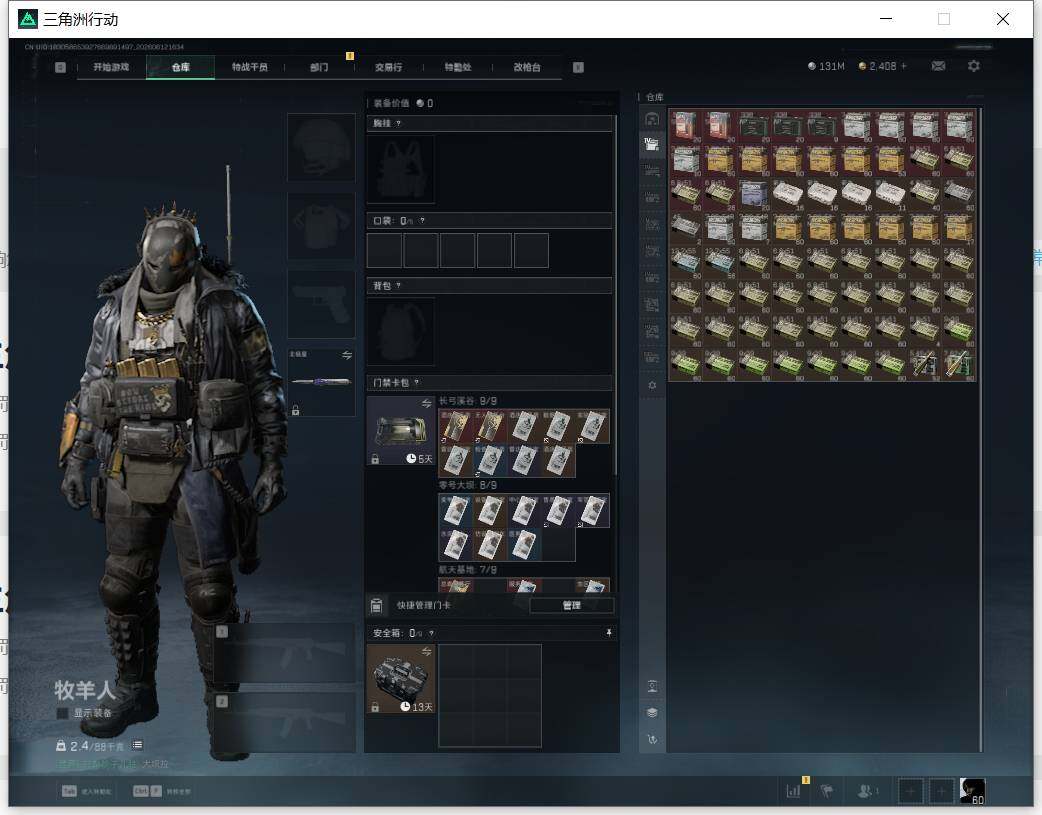Click the 背包 help question mark
Image resolution: width=1042 pixels, height=815 pixels.
(398, 285)
